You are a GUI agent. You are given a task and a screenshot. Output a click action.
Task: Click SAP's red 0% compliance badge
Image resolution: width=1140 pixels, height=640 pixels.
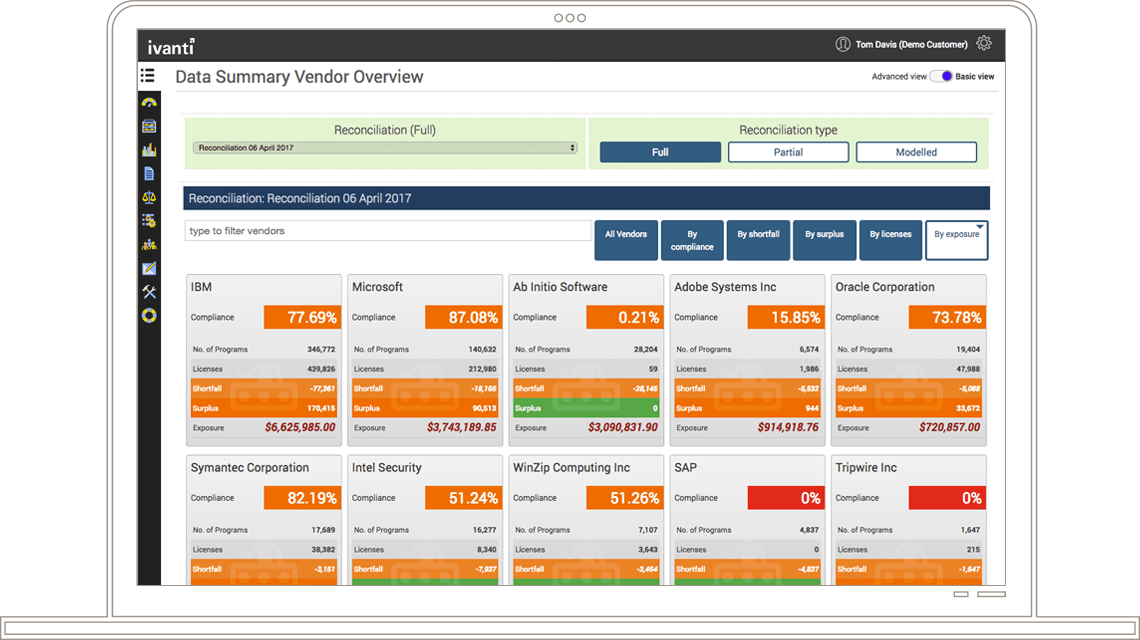coord(786,498)
